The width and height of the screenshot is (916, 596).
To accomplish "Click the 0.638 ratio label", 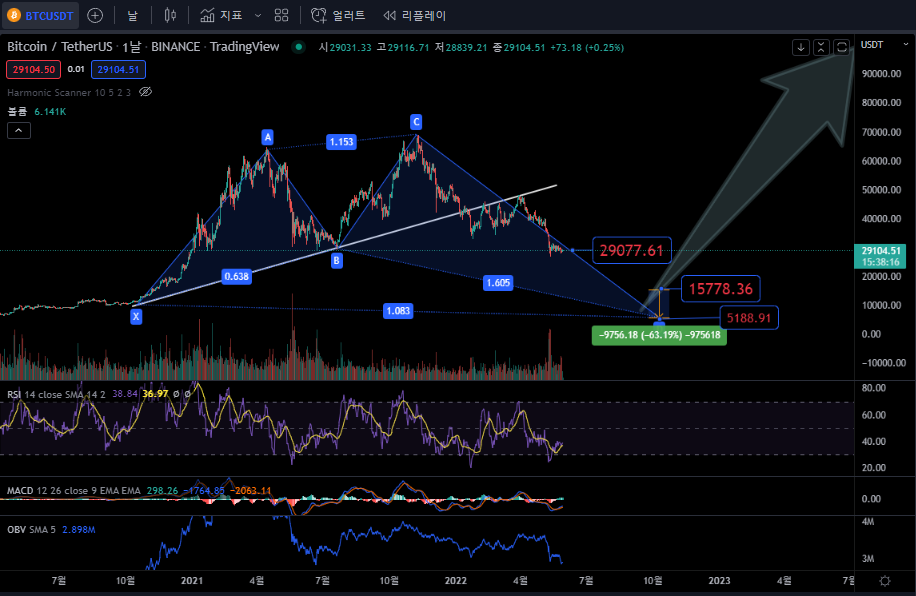I will point(237,276).
